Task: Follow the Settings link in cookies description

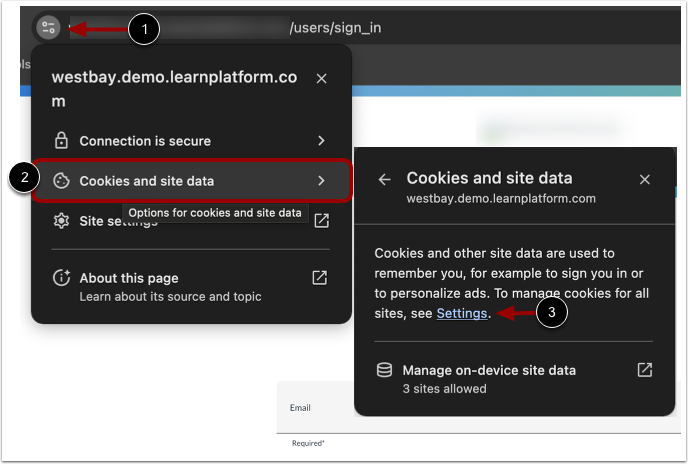Action: tap(462, 313)
